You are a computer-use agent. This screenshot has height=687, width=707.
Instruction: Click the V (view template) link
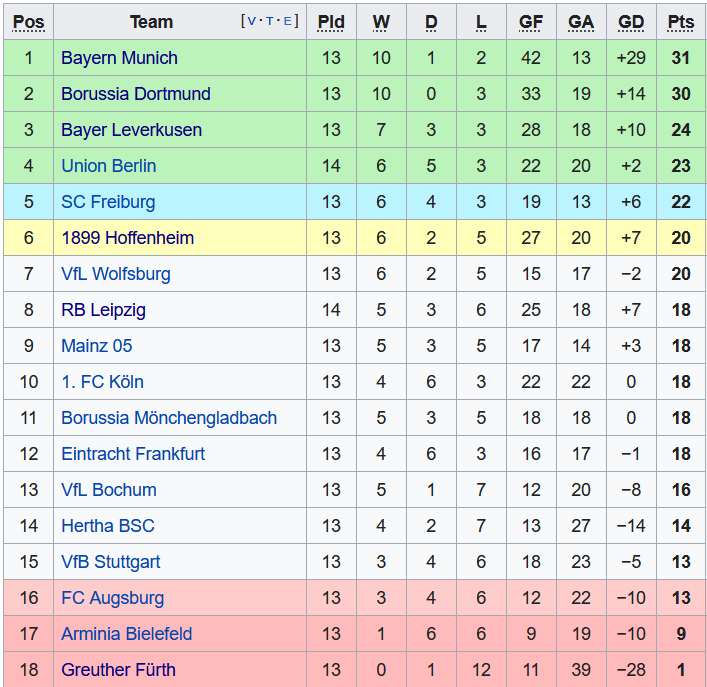pos(251,21)
